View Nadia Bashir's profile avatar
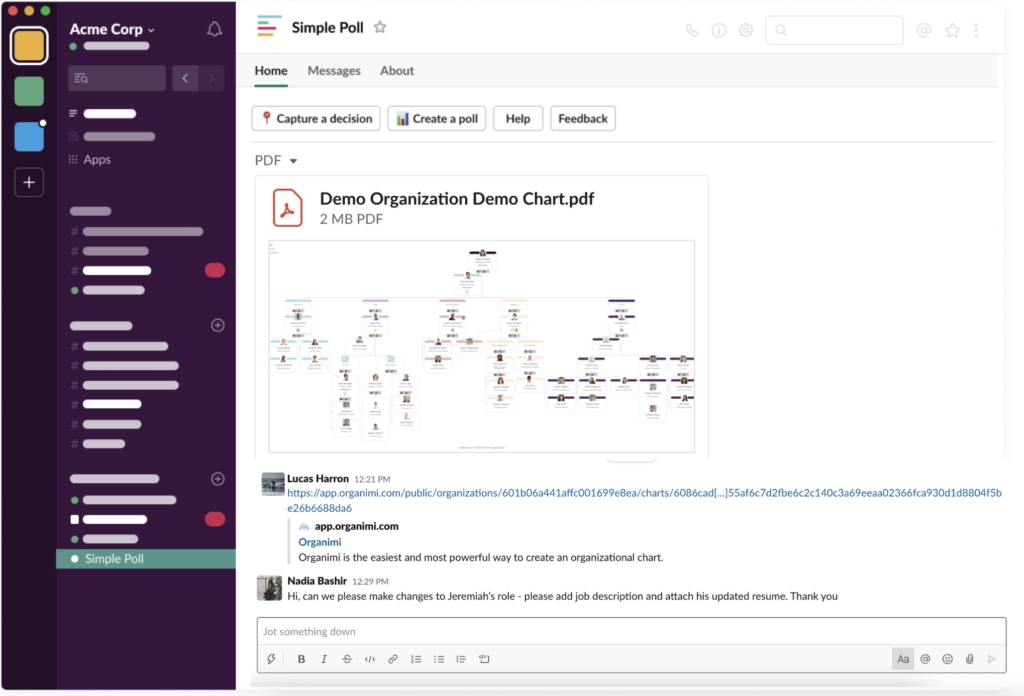This screenshot has height=696, width=1024. point(269,588)
